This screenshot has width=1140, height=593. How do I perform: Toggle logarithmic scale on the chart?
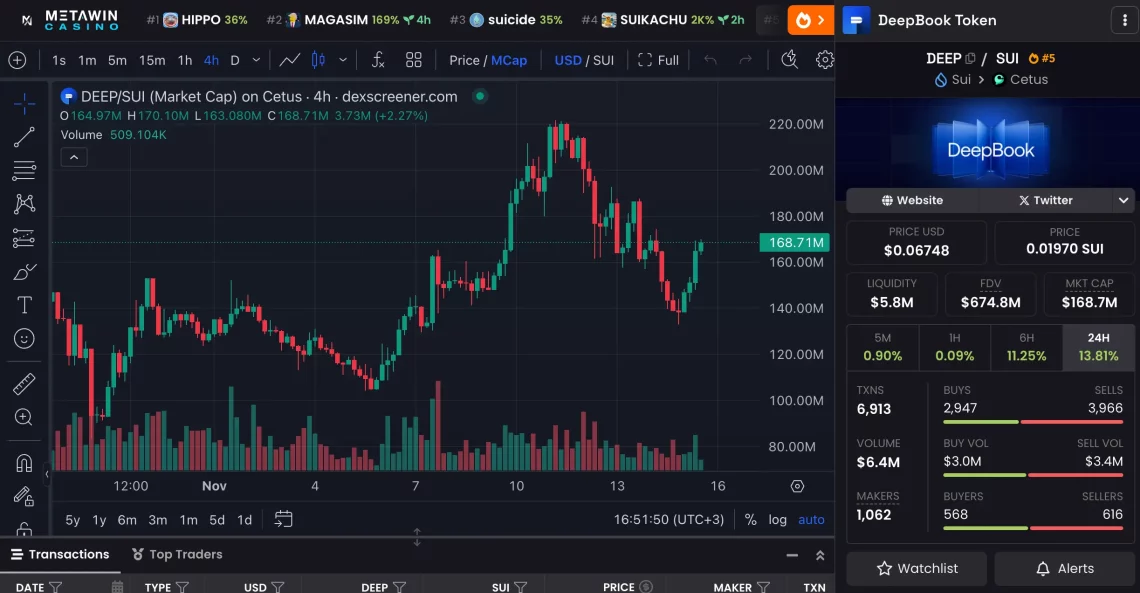click(777, 520)
